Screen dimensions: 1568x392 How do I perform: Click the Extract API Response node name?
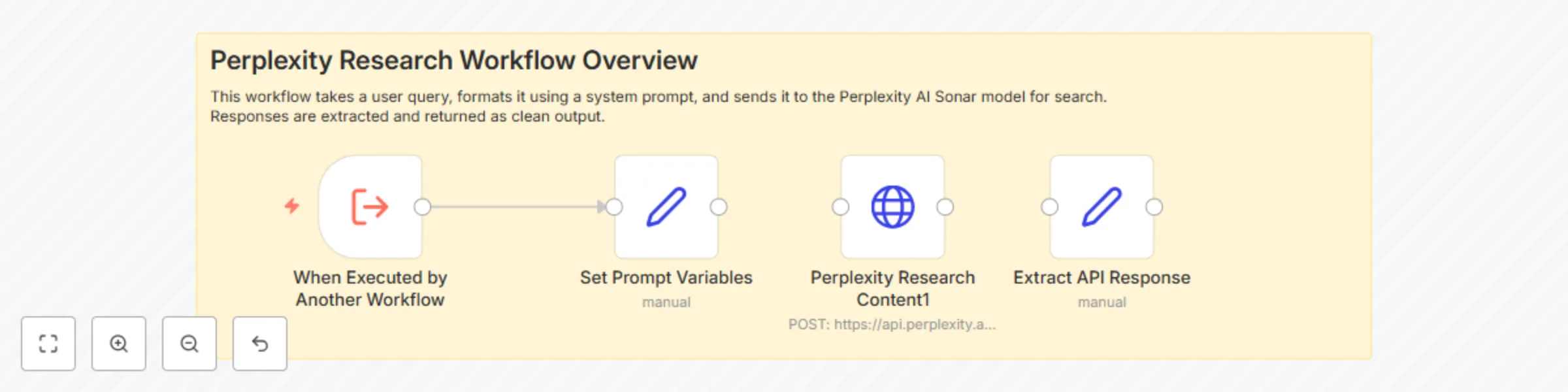tap(1102, 277)
